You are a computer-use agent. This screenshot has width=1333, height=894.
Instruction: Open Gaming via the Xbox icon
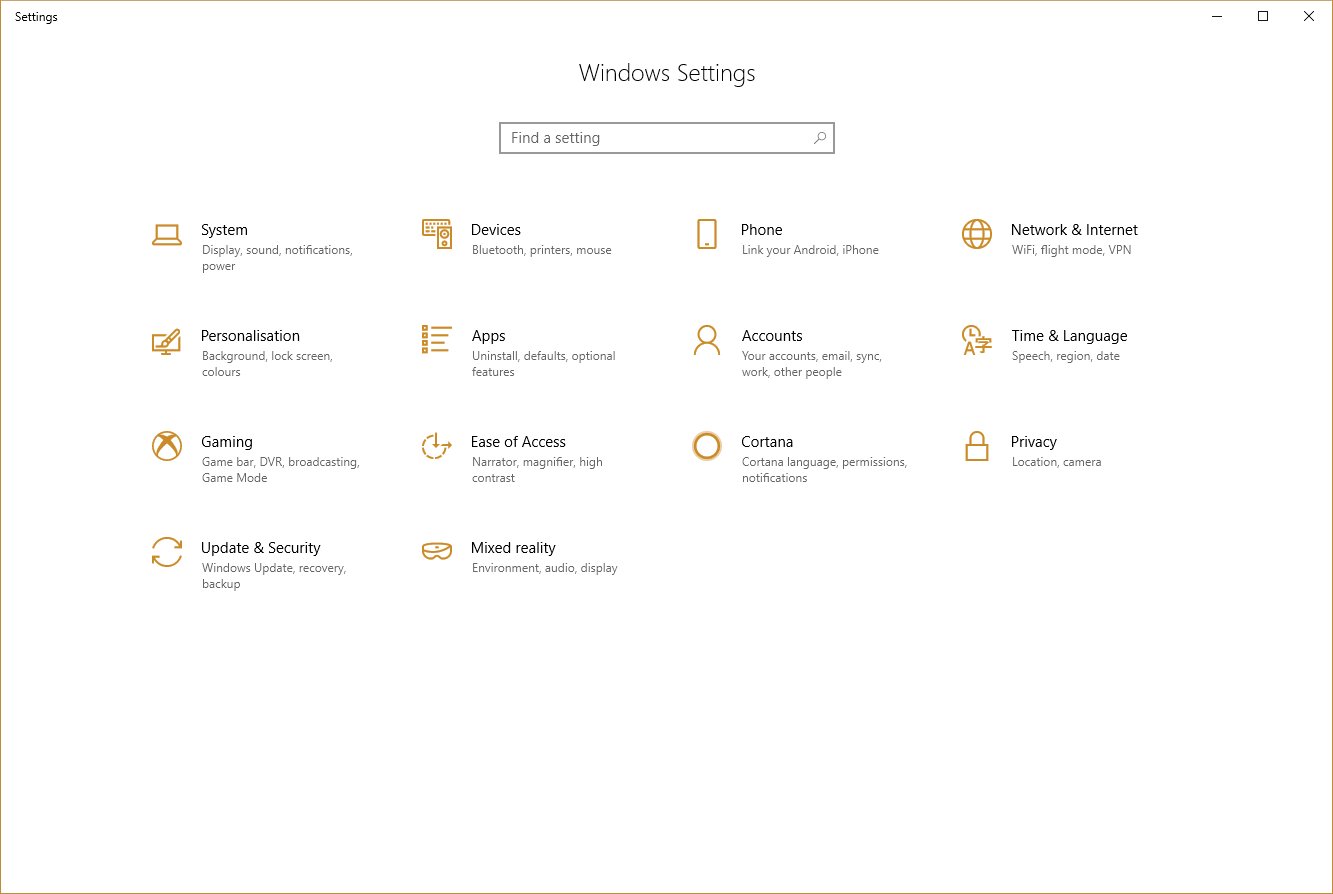[166, 447]
